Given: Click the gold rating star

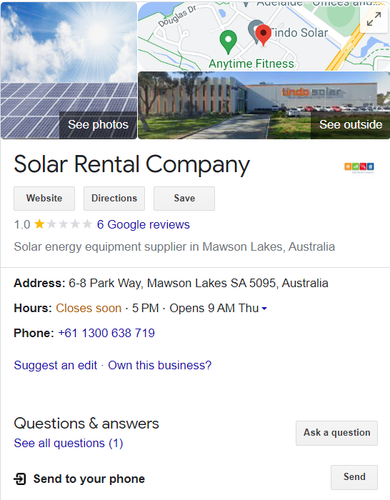Looking at the screenshot, I should [39, 224].
